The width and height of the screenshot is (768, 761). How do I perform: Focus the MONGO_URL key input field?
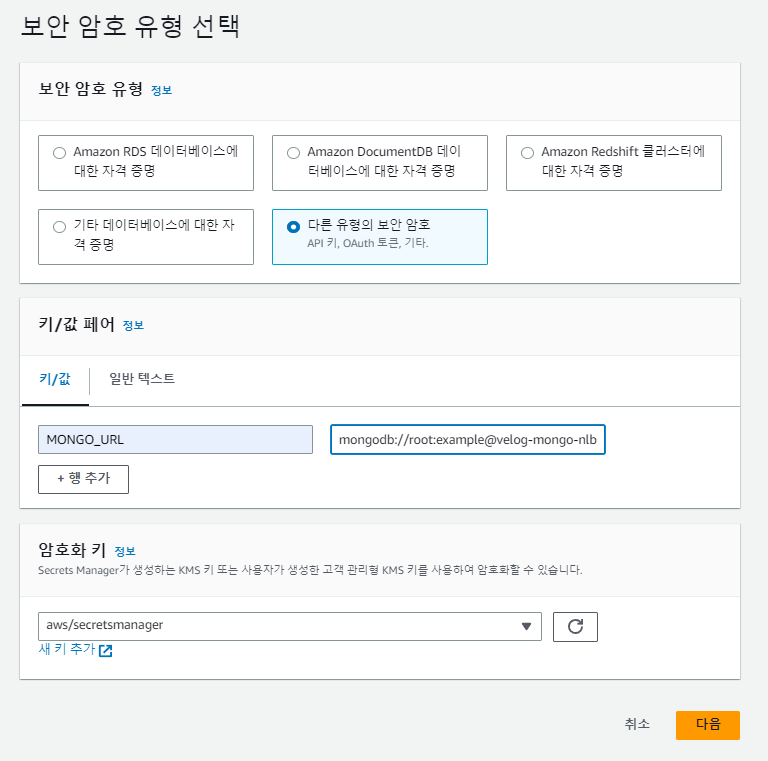pyautogui.click(x=175, y=440)
